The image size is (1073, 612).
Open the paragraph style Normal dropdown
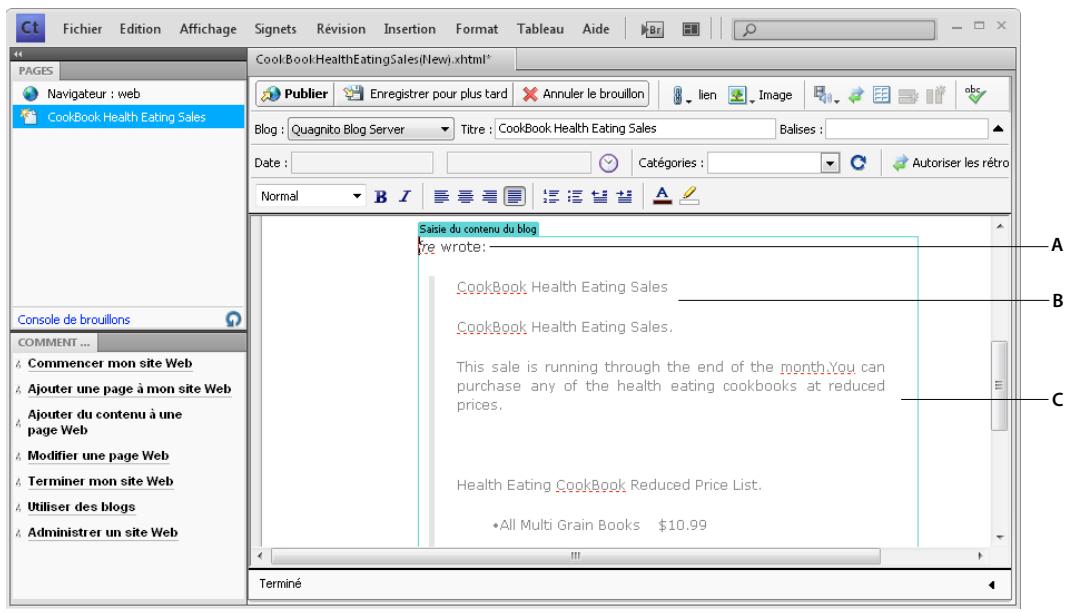[x=356, y=196]
